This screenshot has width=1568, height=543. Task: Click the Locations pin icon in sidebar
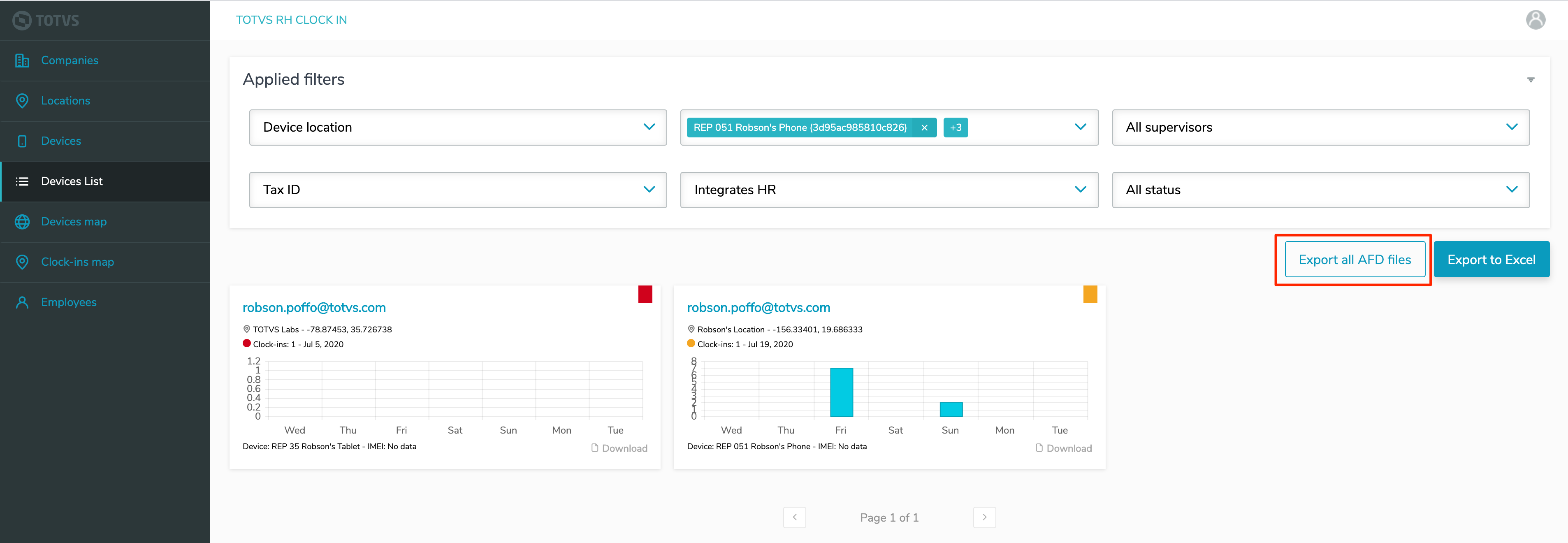[x=22, y=100]
